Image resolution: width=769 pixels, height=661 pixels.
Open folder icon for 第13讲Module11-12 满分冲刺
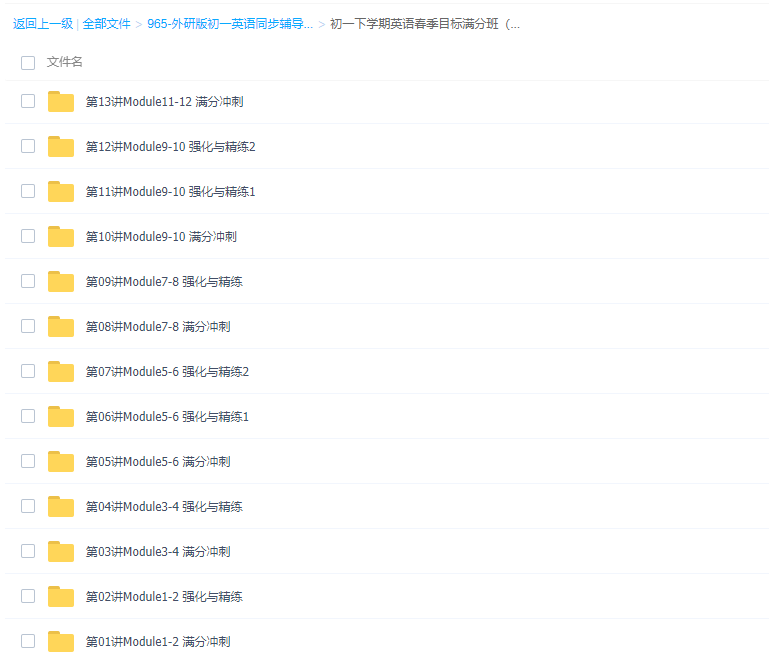[61, 102]
